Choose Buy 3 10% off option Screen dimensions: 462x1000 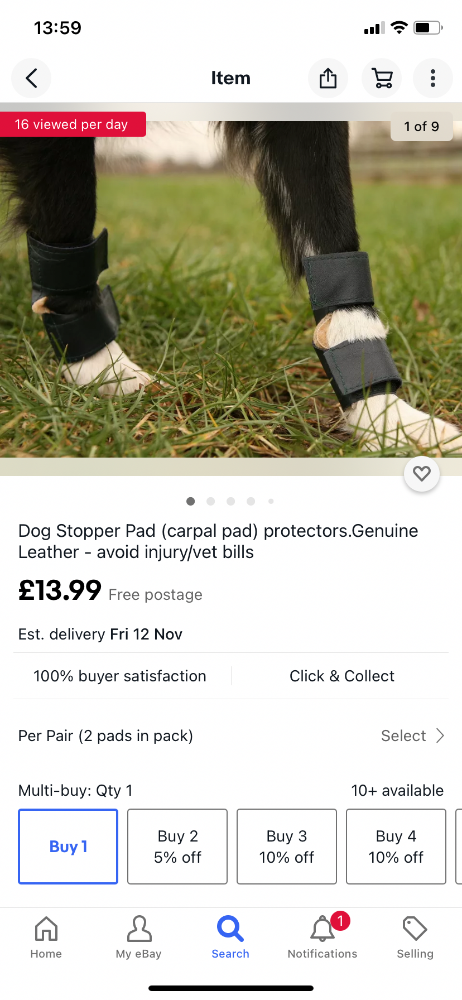pyautogui.click(x=287, y=846)
